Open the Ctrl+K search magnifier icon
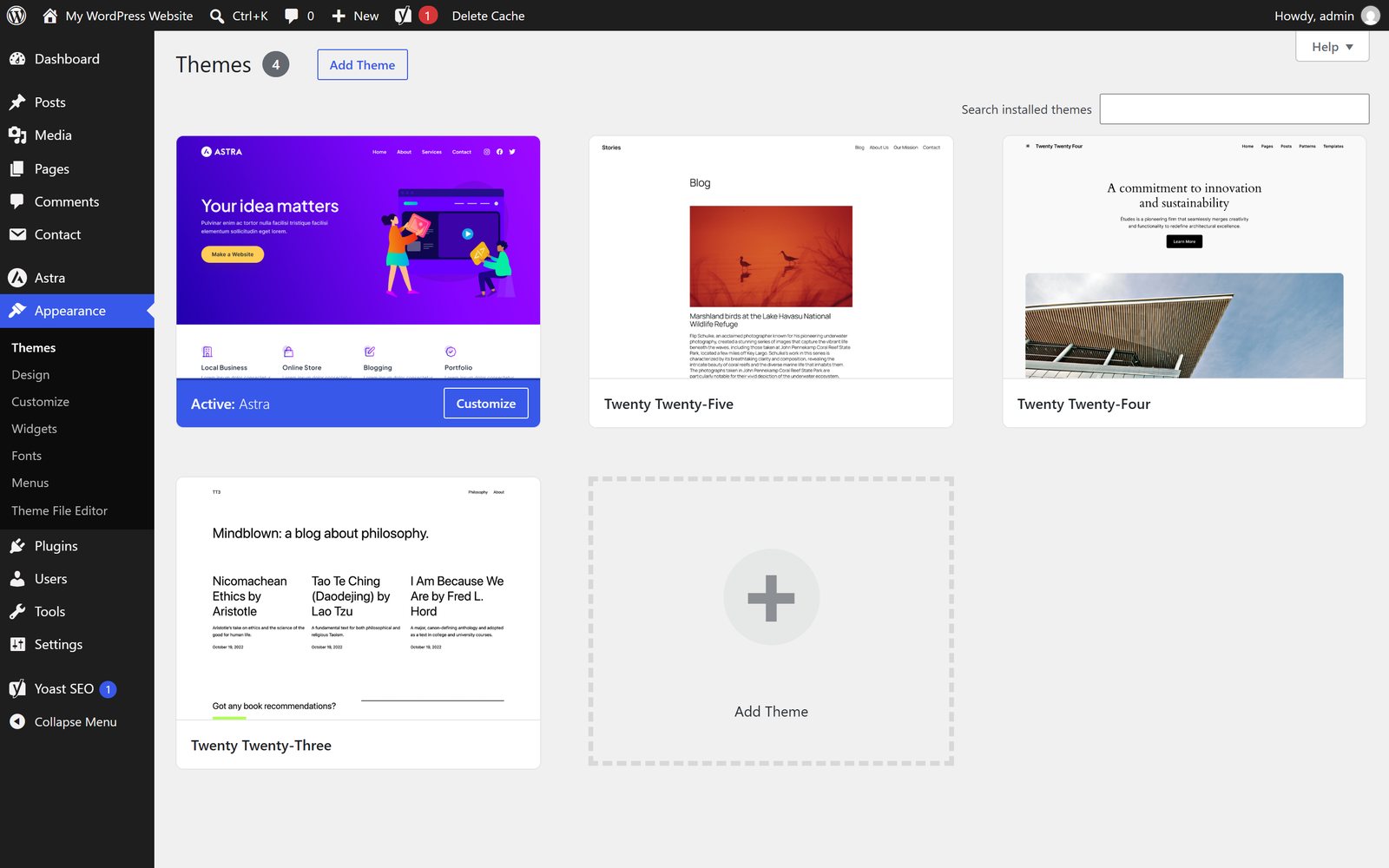Image resolution: width=1389 pixels, height=868 pixels. (217, 16)
